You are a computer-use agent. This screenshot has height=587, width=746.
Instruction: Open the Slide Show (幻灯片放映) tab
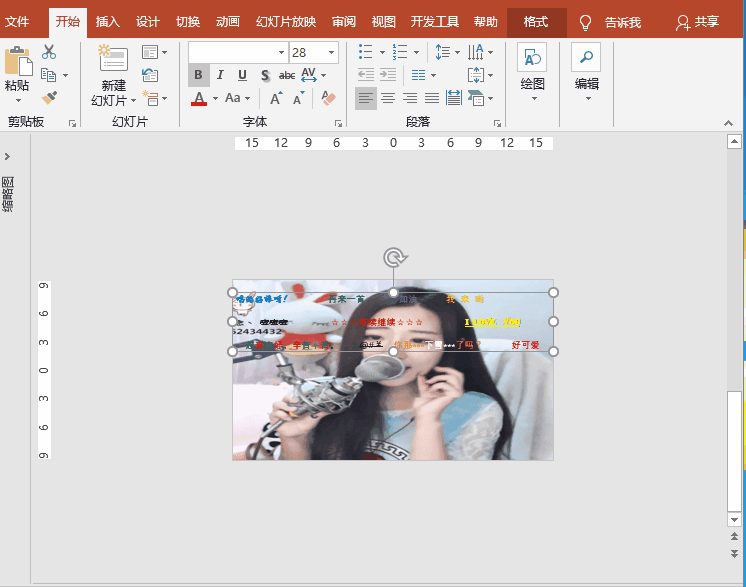click(x=286, y=22)
